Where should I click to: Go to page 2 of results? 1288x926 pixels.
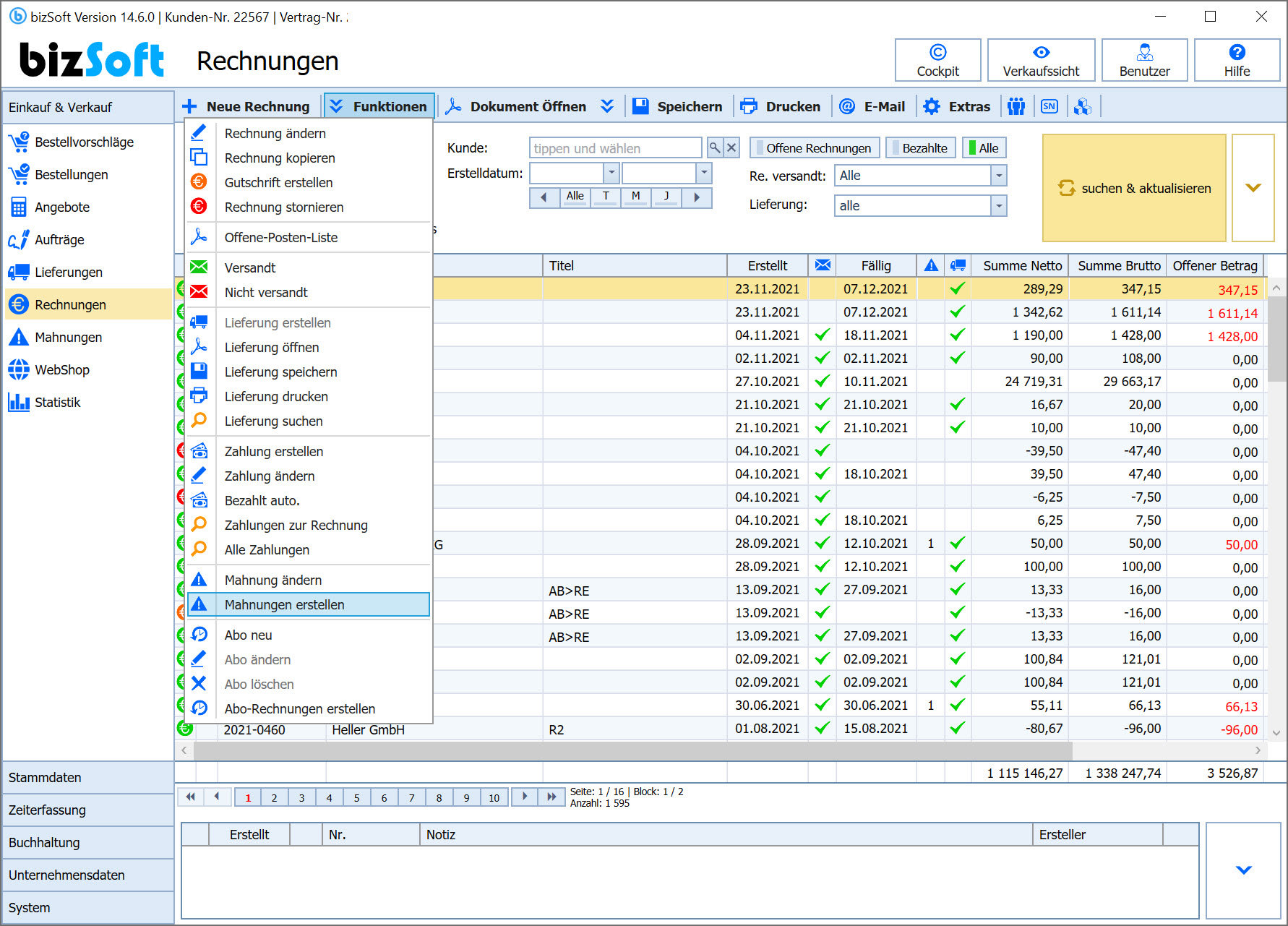275,798
